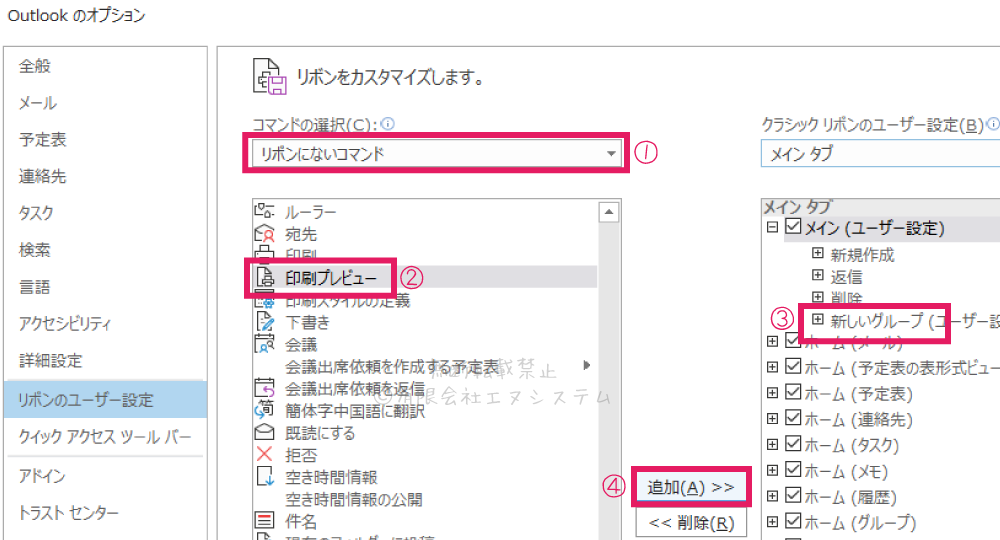The width and height of the screenshot is (1000, 540).
Task: Open 会議出席依頼を作成する予定表 submenu arrow
Action: click(x=587, y=365)
